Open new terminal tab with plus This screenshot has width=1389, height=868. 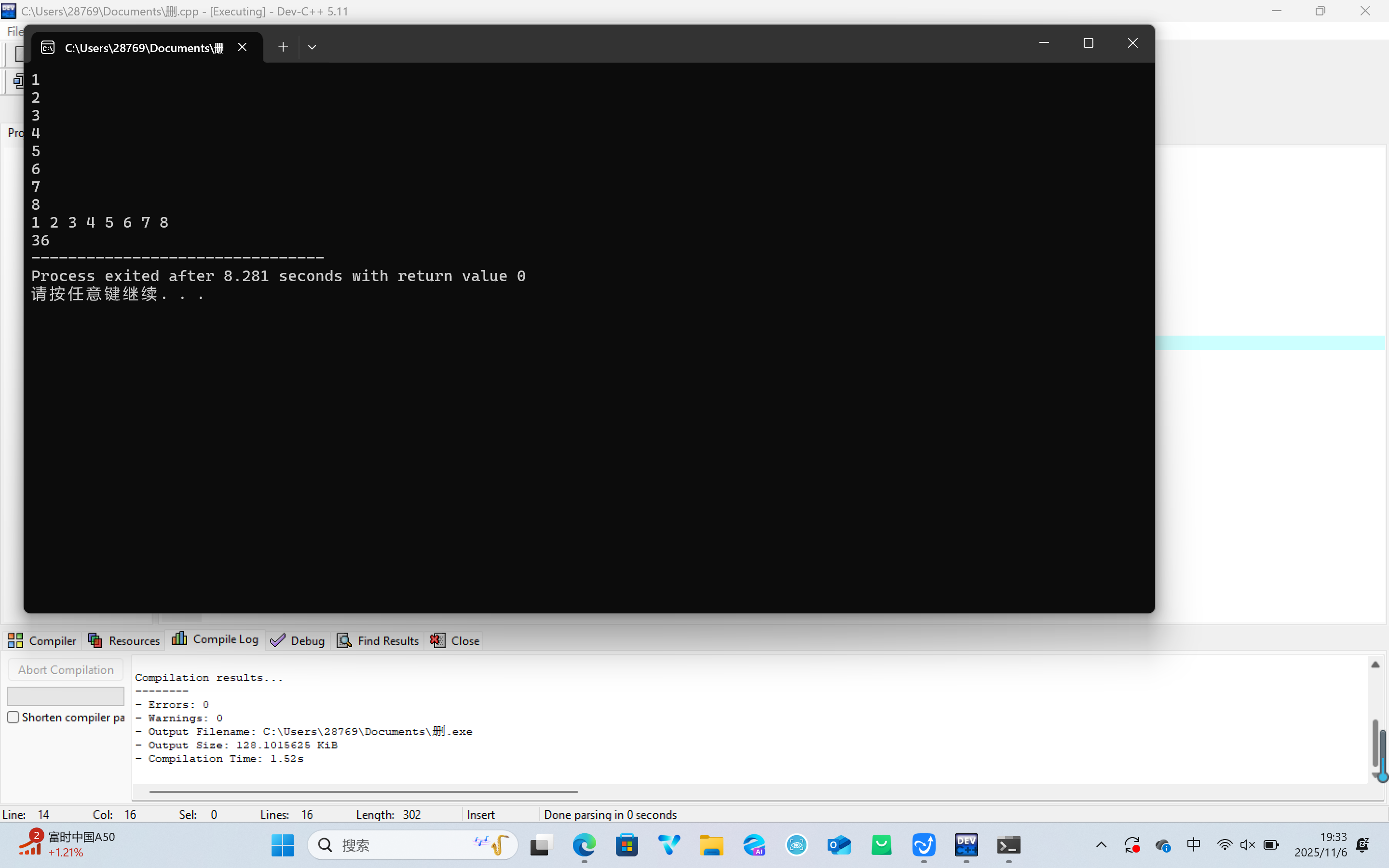click(x=283, y=47)
